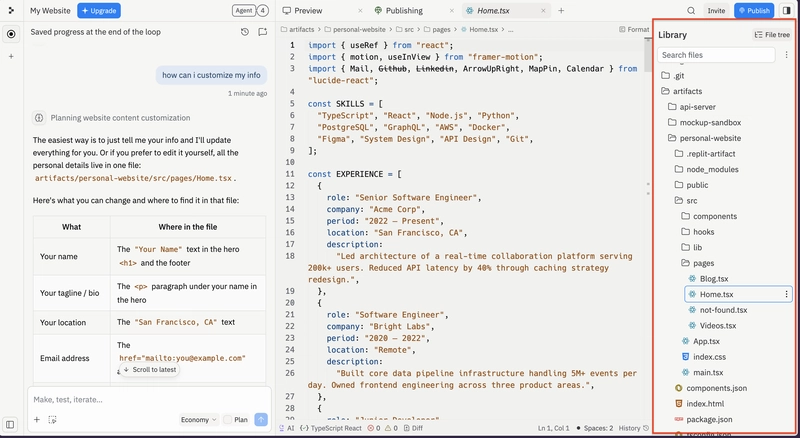Show warnings count in the status bar

(x=391, y=428)
